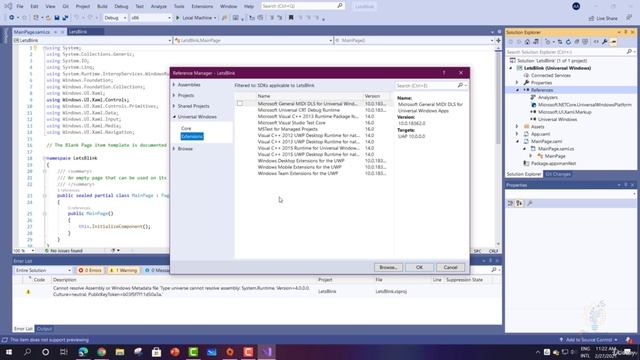Open the File menu
This screenshot has height=360, width=640.
20,7
